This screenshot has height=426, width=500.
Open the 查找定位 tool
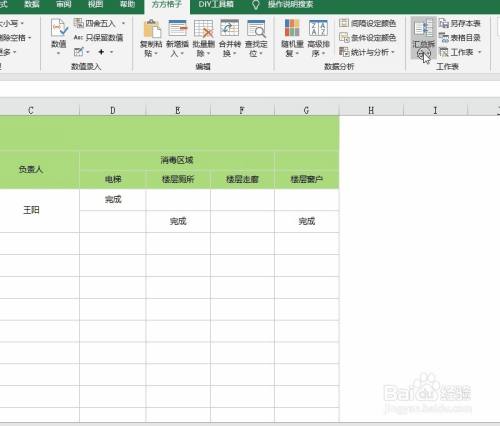point(256,38)
